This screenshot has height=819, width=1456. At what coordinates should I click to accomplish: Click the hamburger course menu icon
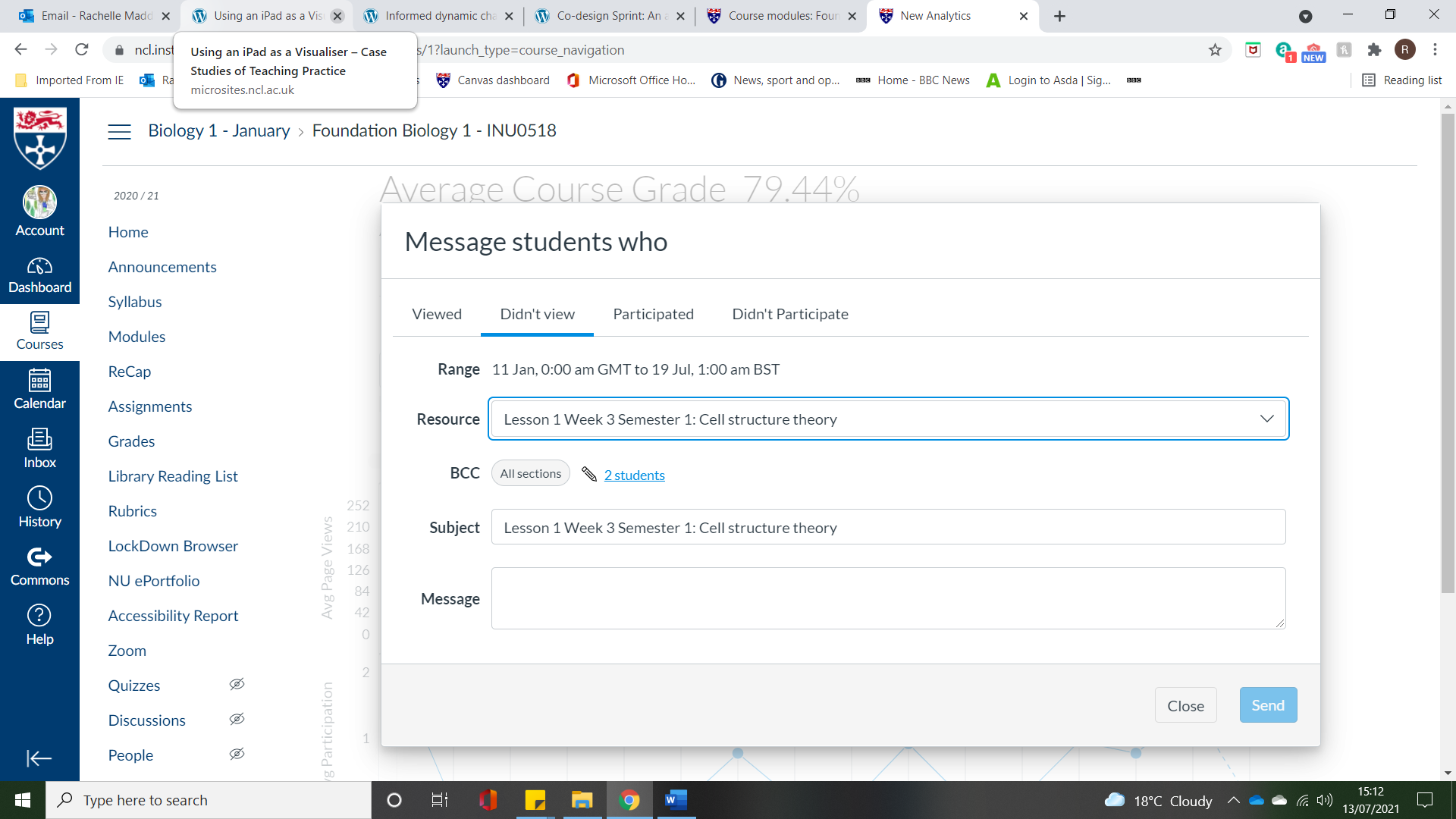[119, 131]
